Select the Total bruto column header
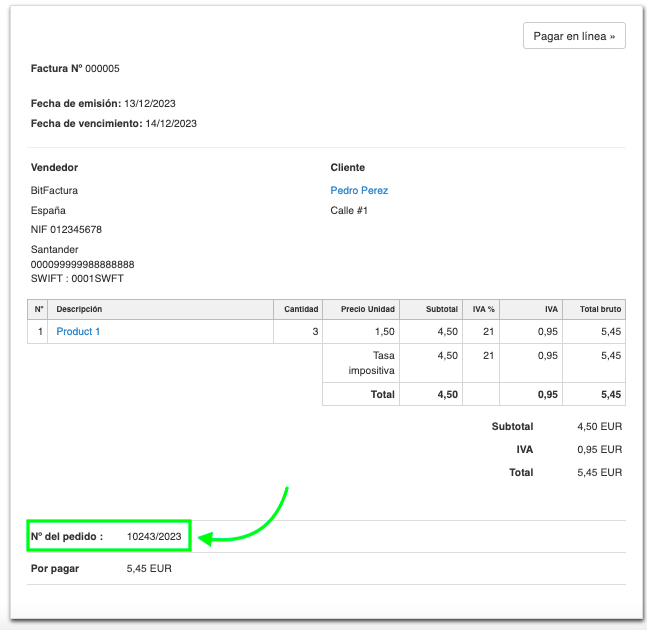This screenshot has width=647, height=630. (x=600, y=309)
